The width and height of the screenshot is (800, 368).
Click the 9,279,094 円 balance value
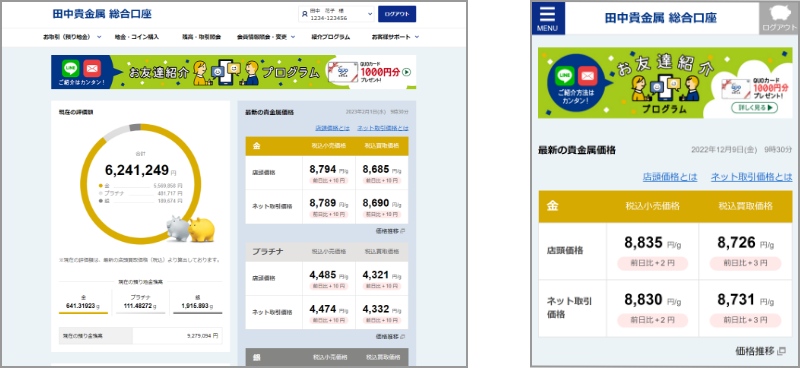(203, 336)
